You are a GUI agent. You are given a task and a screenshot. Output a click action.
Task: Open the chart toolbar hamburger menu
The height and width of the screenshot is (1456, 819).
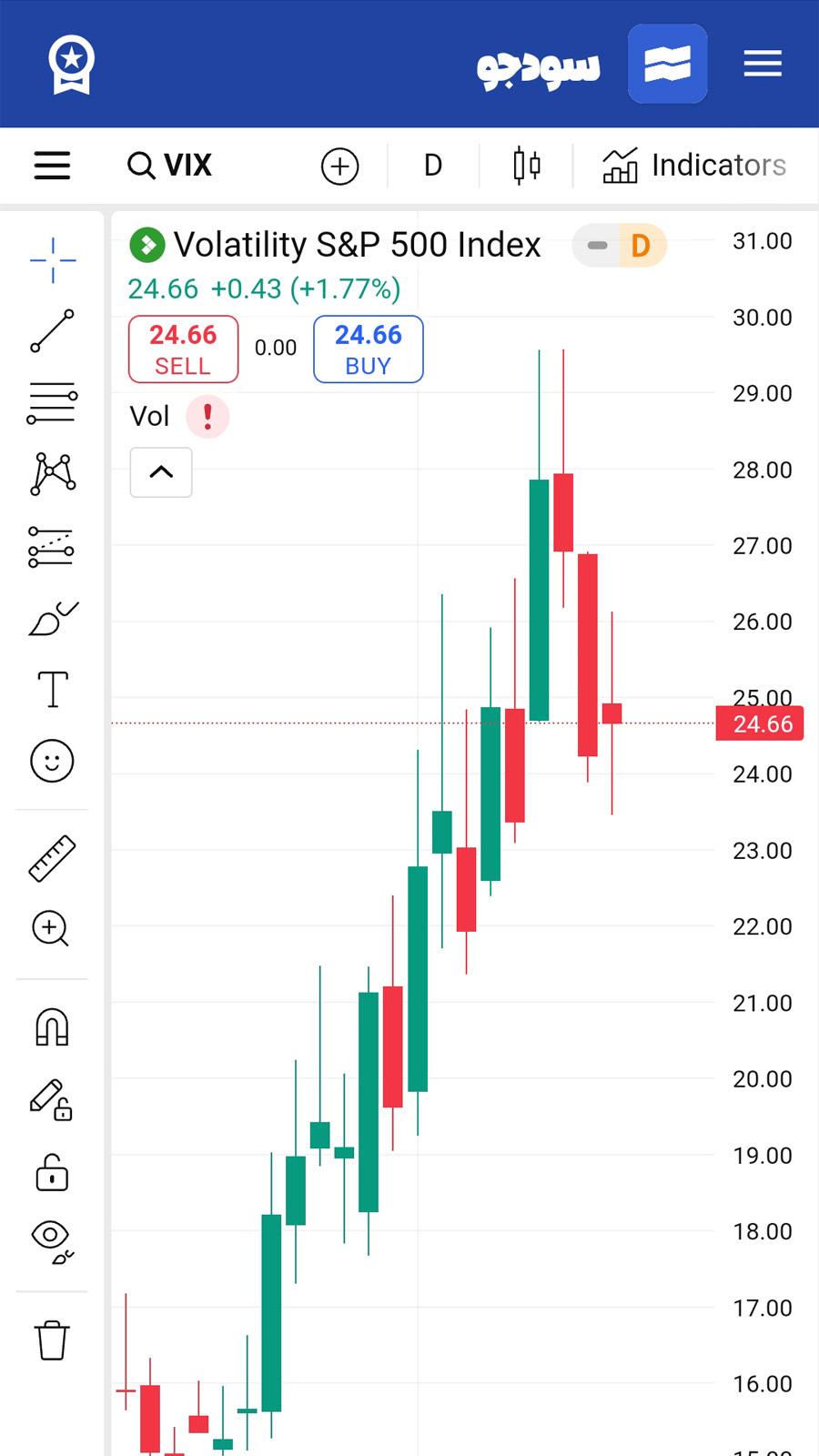click(52, 166)
